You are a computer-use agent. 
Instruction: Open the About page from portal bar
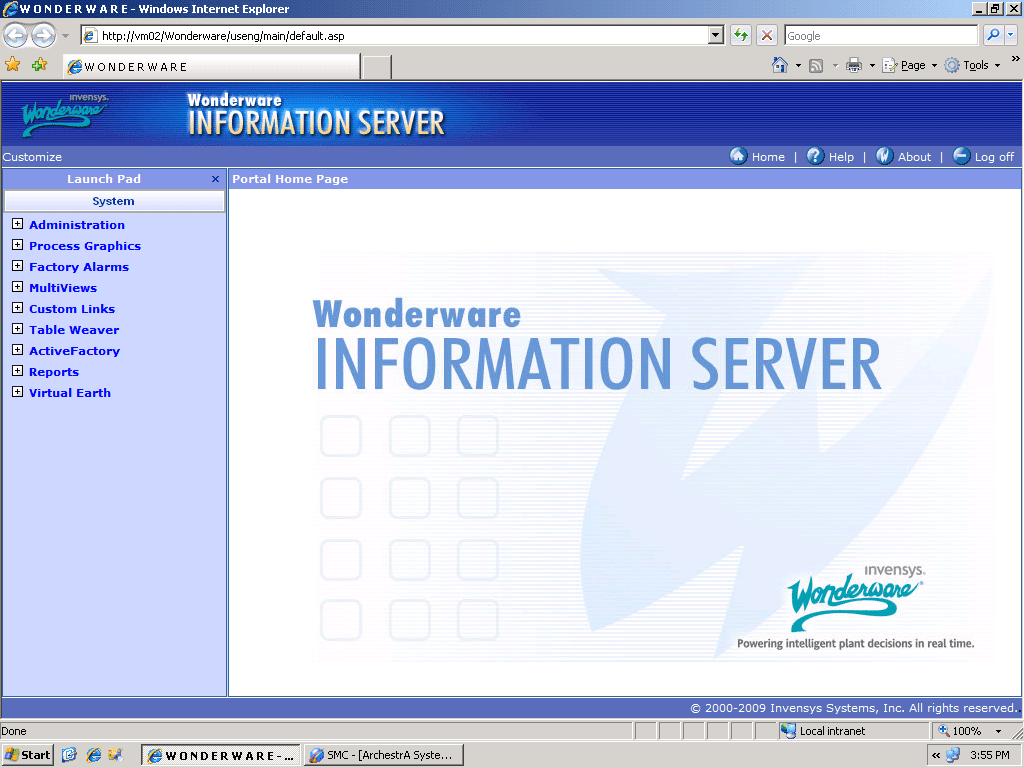pyautogui.click(x=903, y=157)
